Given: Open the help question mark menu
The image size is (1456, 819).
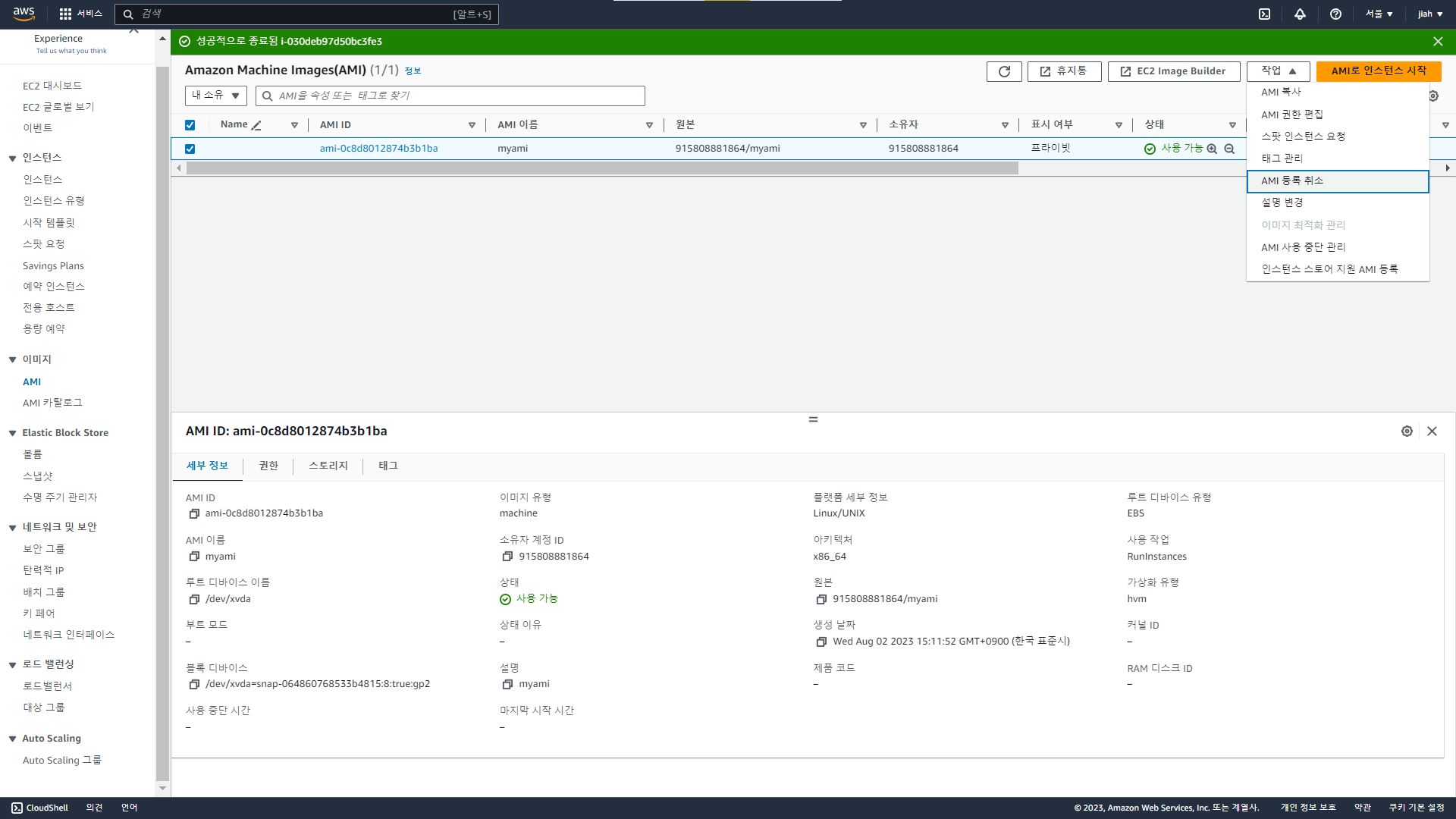Looking at the screenshot, I should click(1335, 14).
